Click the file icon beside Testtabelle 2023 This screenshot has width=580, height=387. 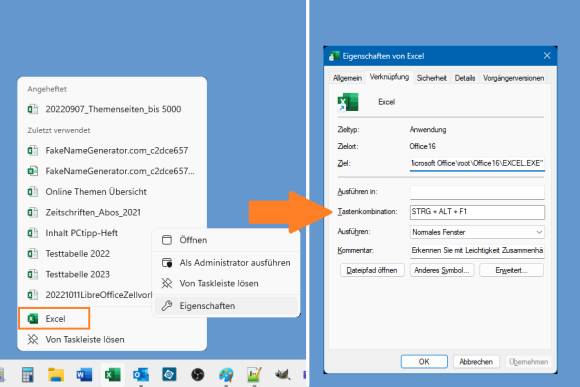pyautogui.click(x=33, y=274)
